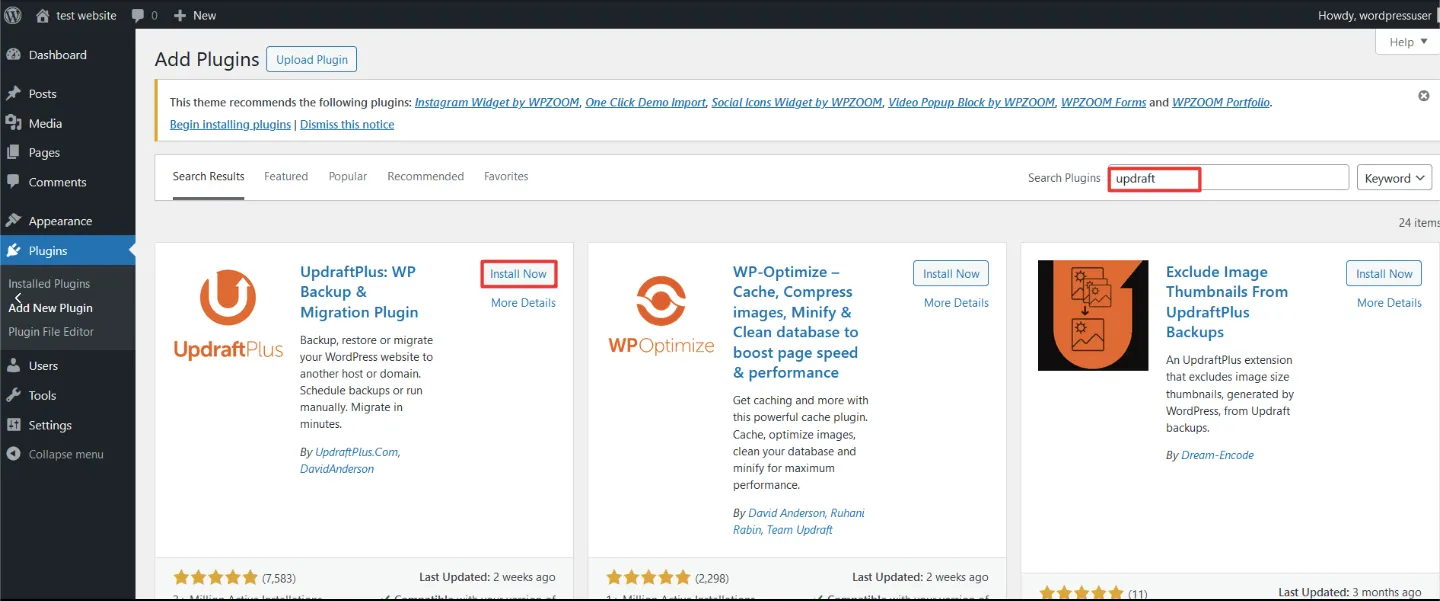Viewport: 1440px width, 601px height.
Task: Click the Settings icon in sidebar
Action: (x=13, y=425)
